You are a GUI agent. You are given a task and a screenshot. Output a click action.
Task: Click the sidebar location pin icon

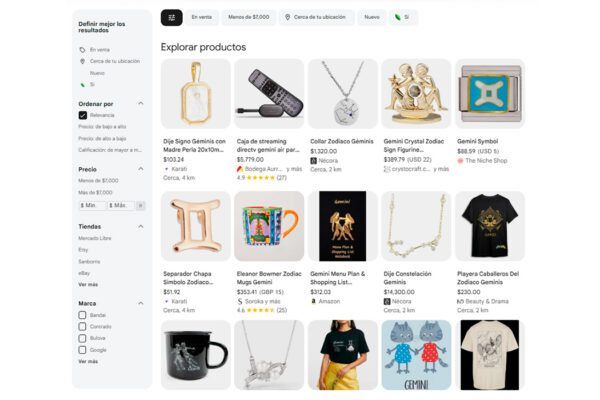[82, 61]
